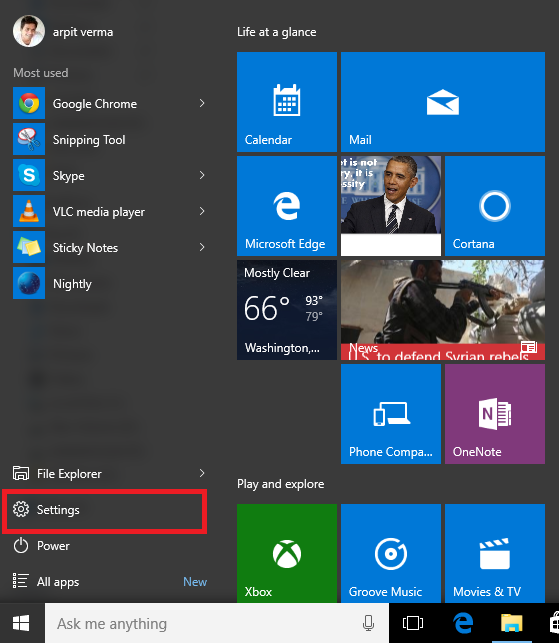Open Task View from the taskbar
559x643 pixels.
[x=413, y=623]
